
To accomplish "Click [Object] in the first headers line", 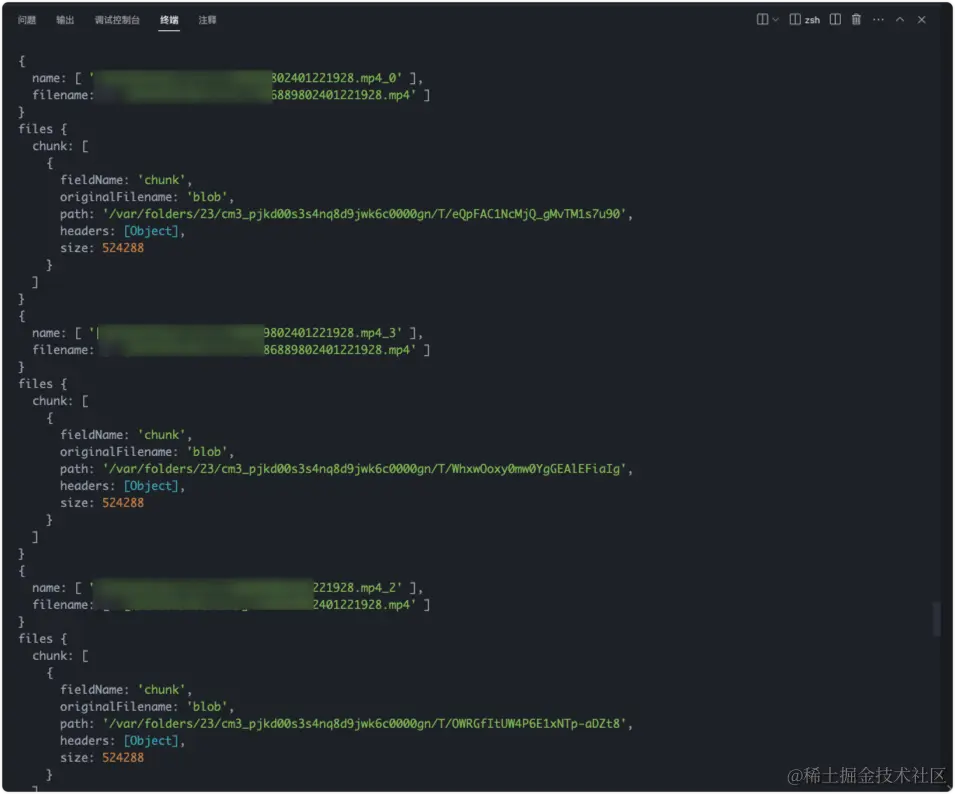I will click(150, 231).
